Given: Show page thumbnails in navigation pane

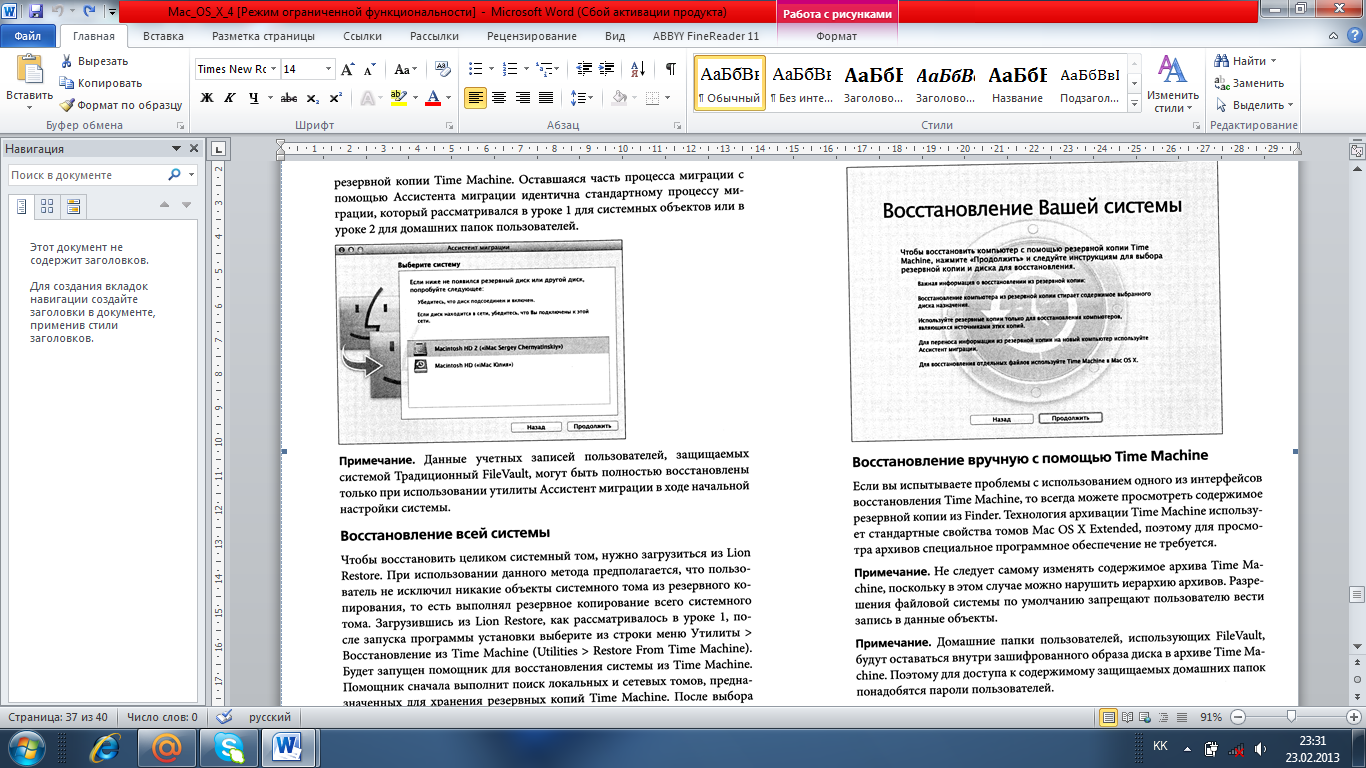Looking at the screenshot, I should pyautogui.click(x=47, y=206).
